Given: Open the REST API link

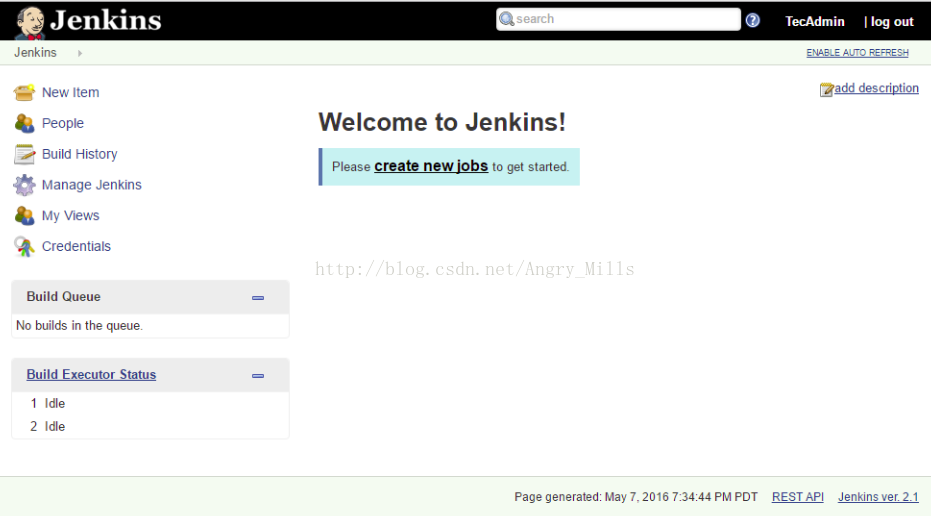Looking at the screenshot, I should pyautogui.click(x=797, y=496).
